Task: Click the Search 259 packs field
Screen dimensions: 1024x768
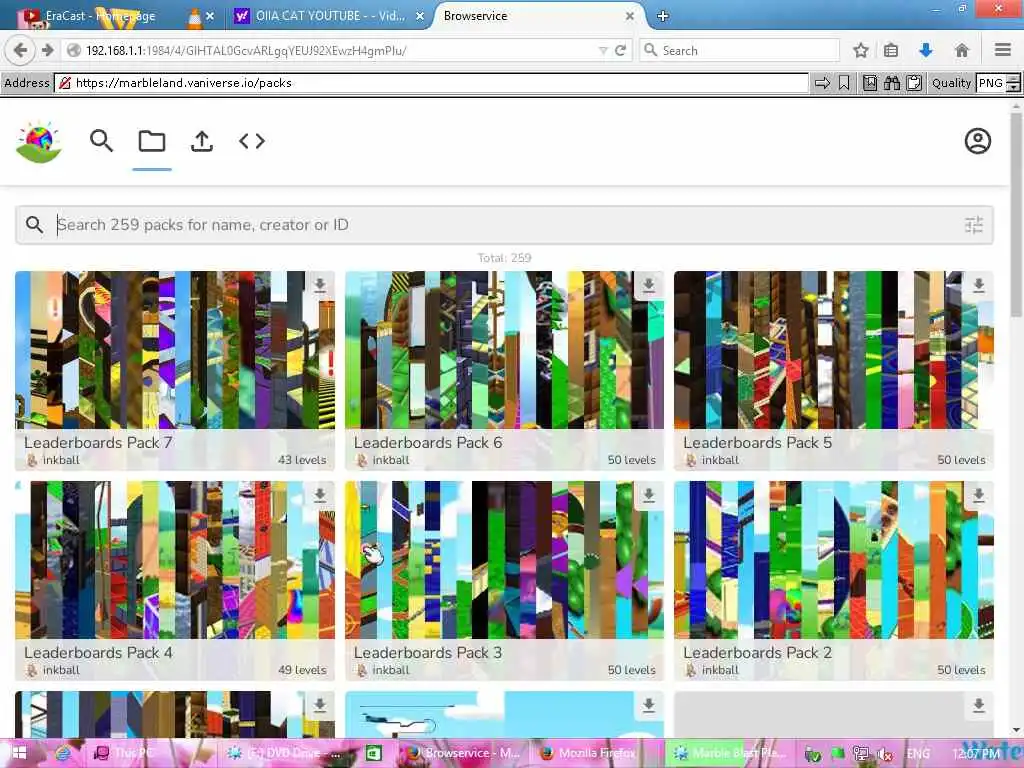Action: click(x=503, y=225)
